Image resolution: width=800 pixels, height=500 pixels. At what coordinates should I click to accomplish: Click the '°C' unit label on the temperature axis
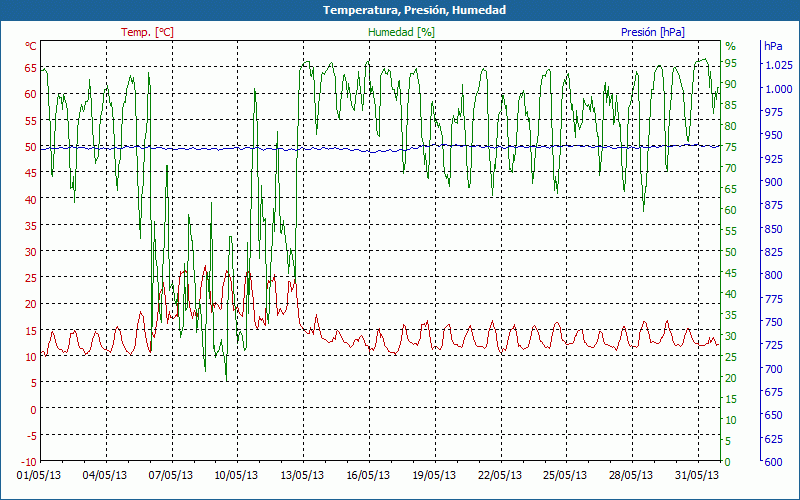tap(31, 46)
